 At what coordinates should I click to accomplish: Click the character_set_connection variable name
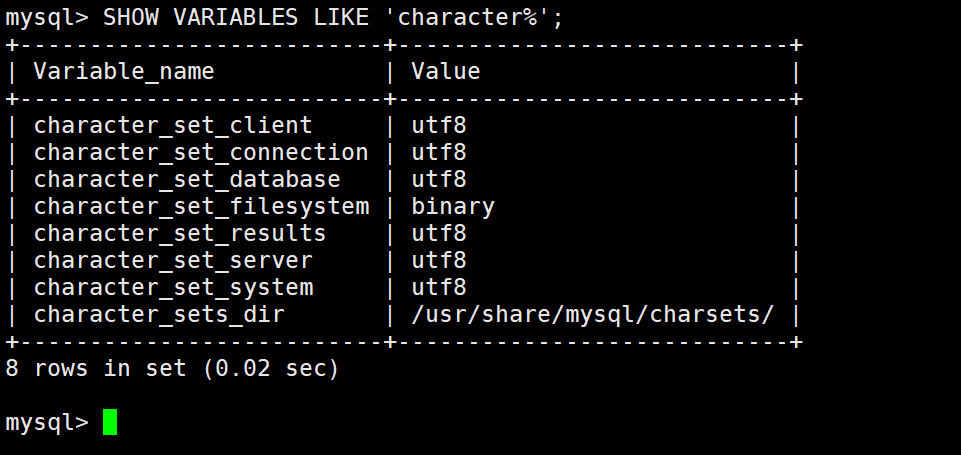click(201, 152)
